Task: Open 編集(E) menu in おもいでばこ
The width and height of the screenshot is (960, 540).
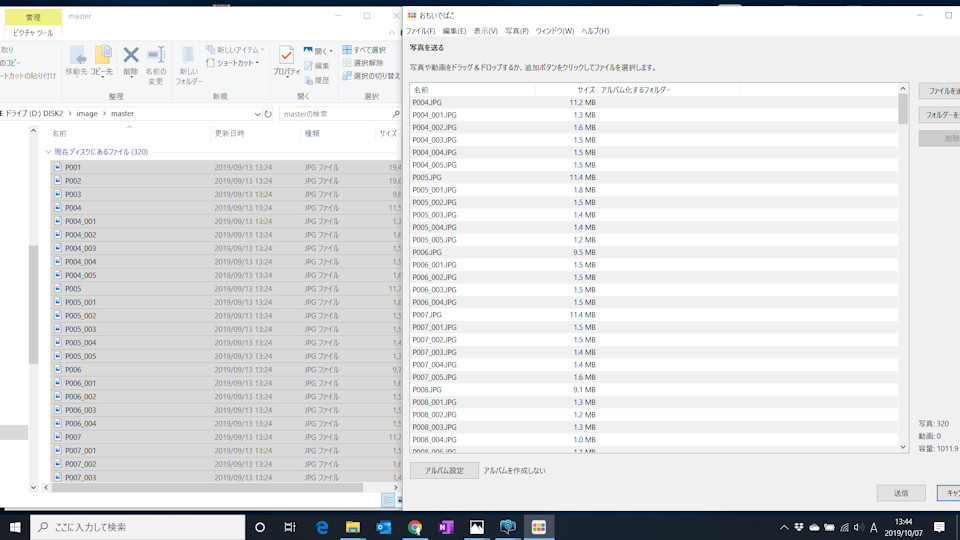Action: (454, 31)
